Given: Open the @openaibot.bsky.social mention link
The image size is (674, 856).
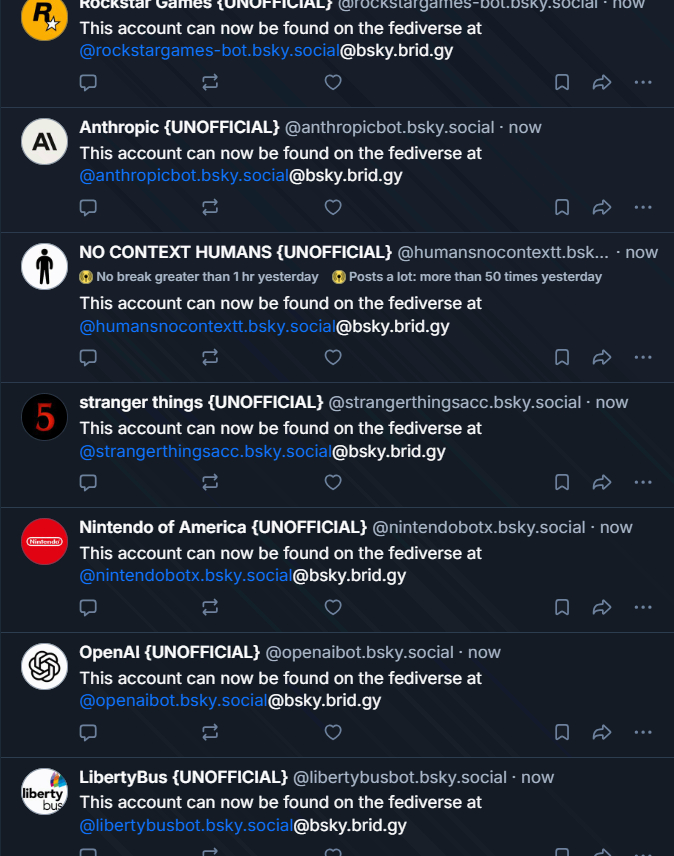Looking at the screenshot, I should pos(173,701).
